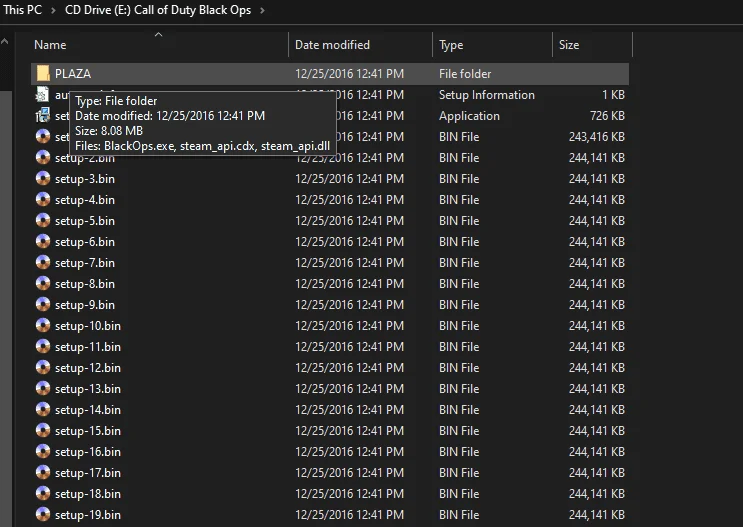This screenshot has width=743, height=527.
Task: Click the 1 KB size value
Action: tap(614, 95)
